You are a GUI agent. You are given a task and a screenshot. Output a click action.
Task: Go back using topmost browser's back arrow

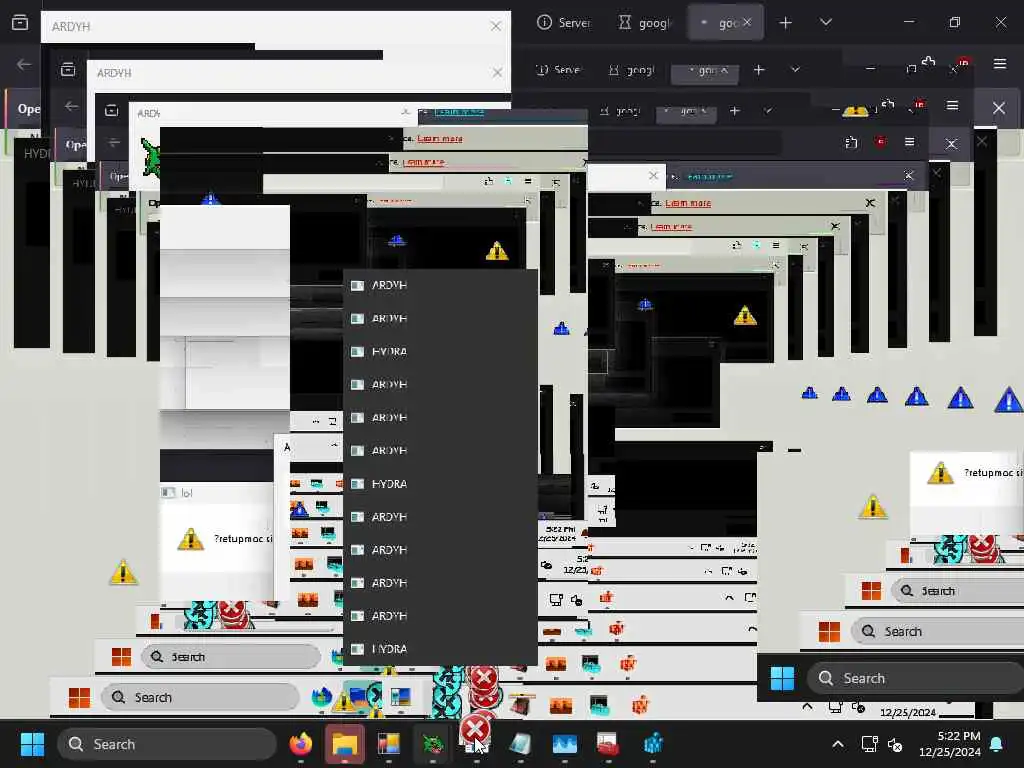[24, 64]
